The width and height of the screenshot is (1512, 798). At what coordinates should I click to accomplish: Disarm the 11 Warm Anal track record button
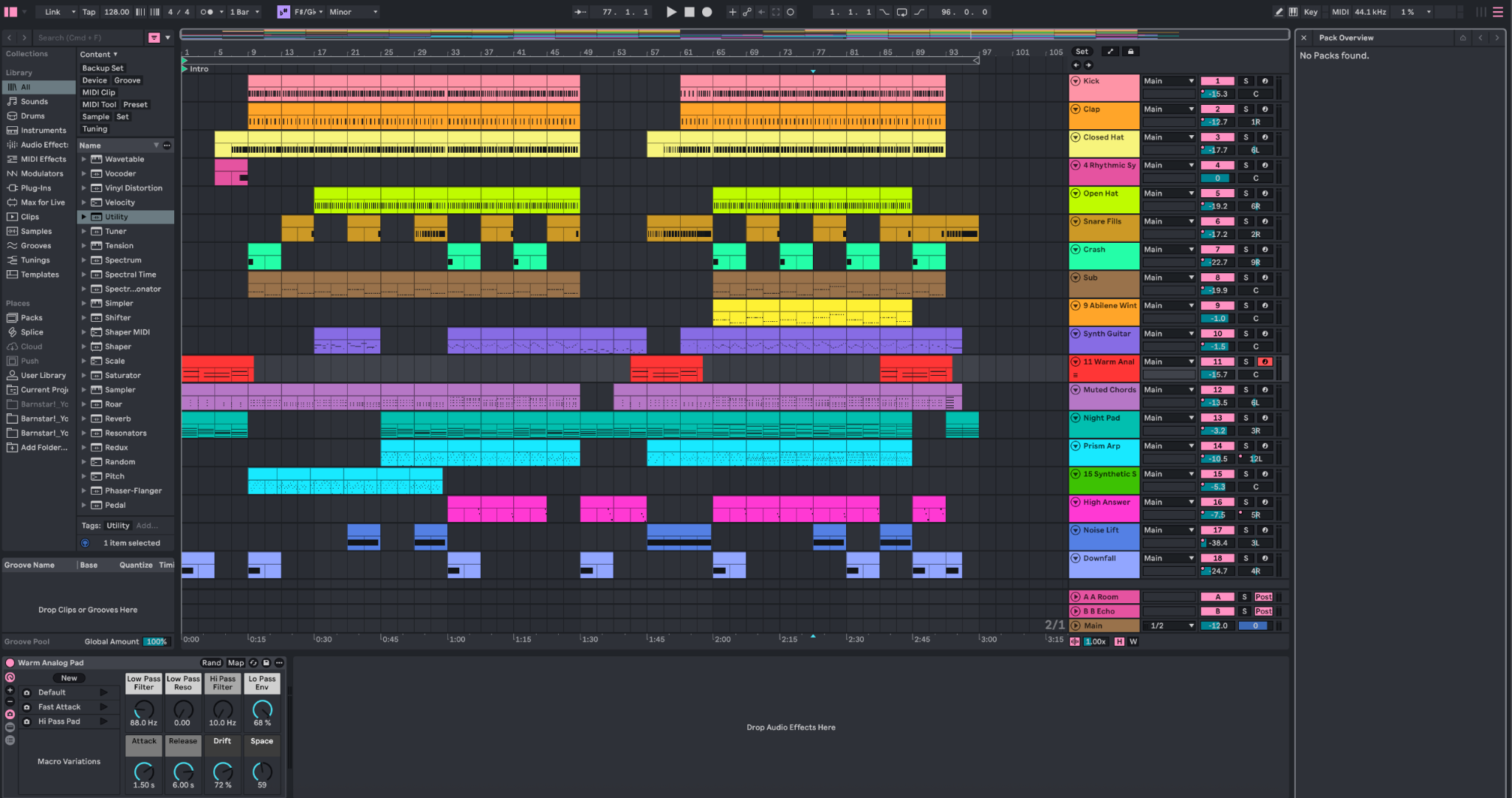(x=1265, y=362)
